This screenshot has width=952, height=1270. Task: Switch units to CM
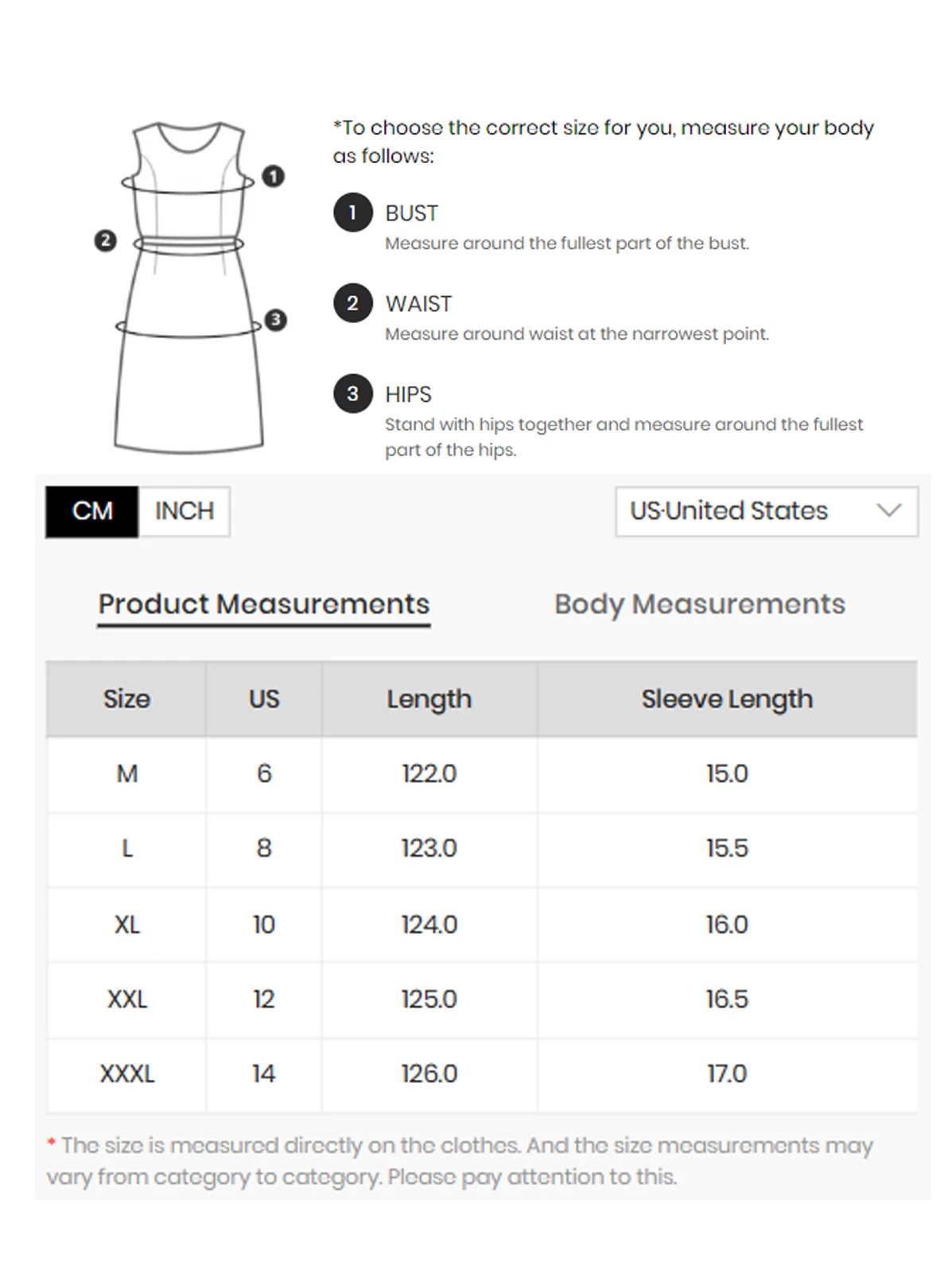pos(92,511)
